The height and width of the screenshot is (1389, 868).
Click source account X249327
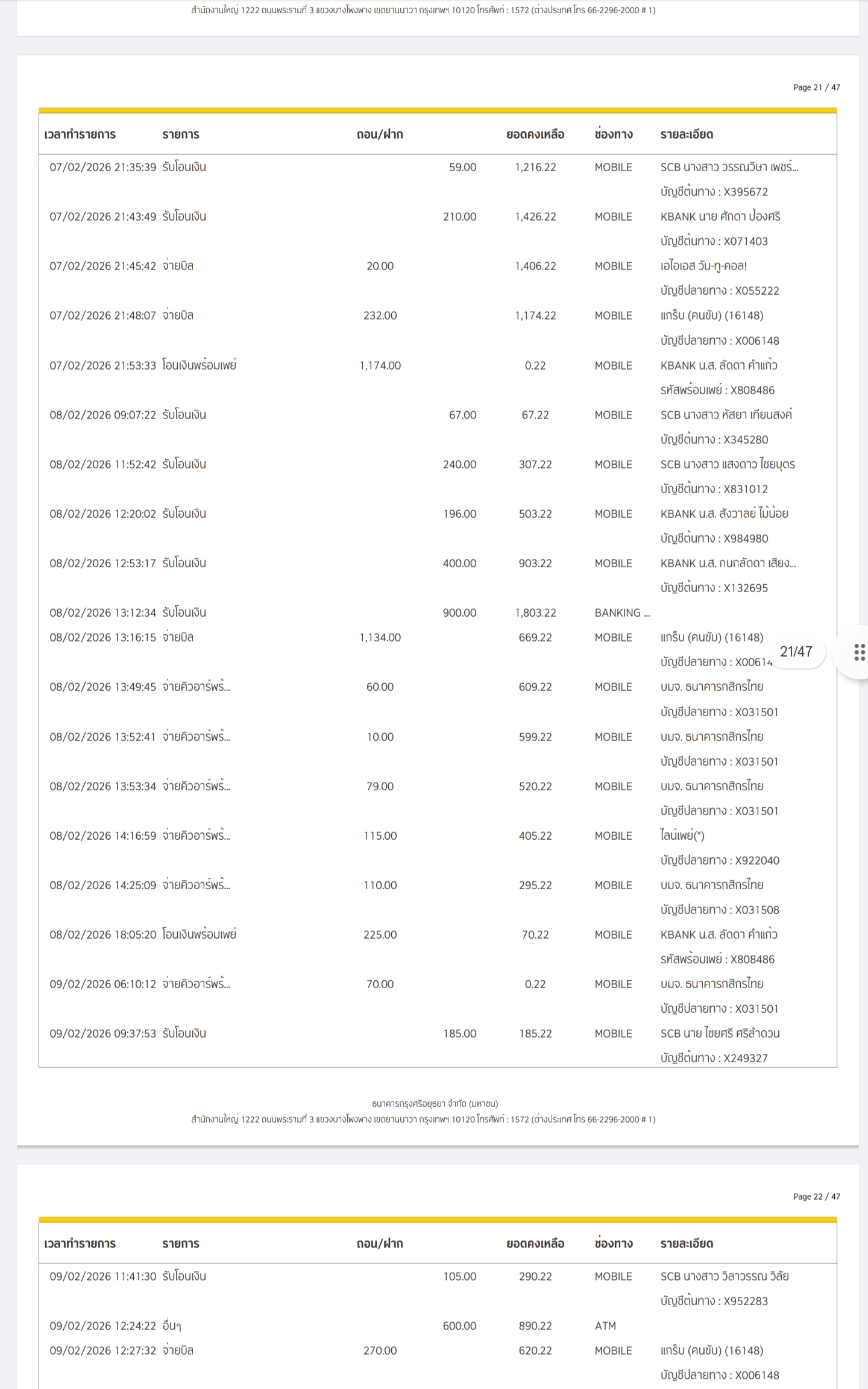pos(746,1058)
